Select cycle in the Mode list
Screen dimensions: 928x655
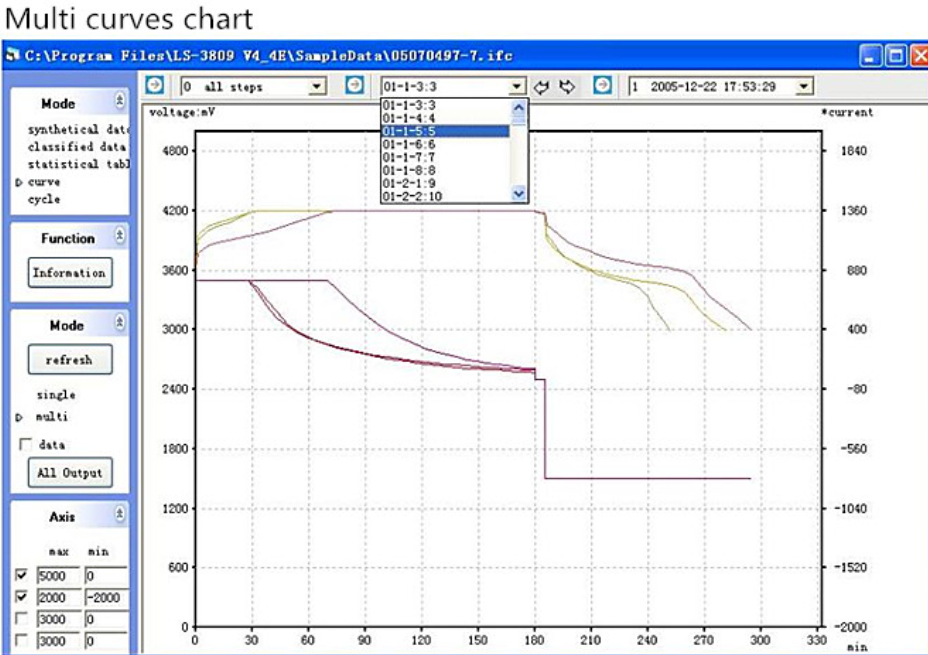44,199
